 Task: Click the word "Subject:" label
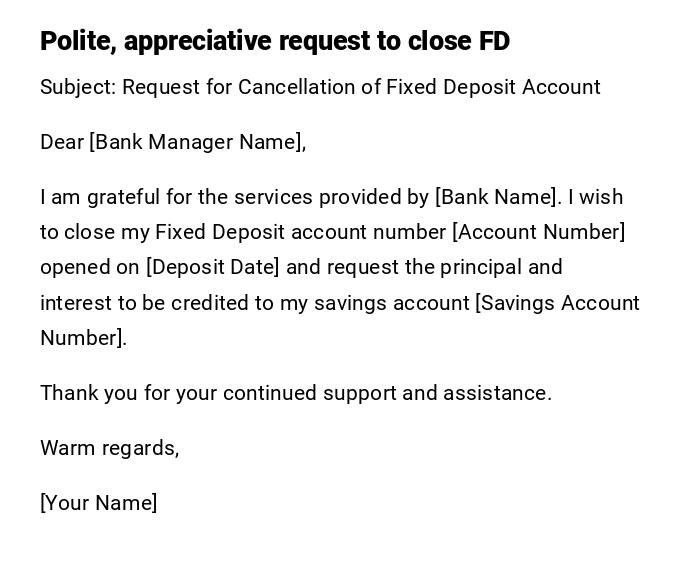pos(79,87)
